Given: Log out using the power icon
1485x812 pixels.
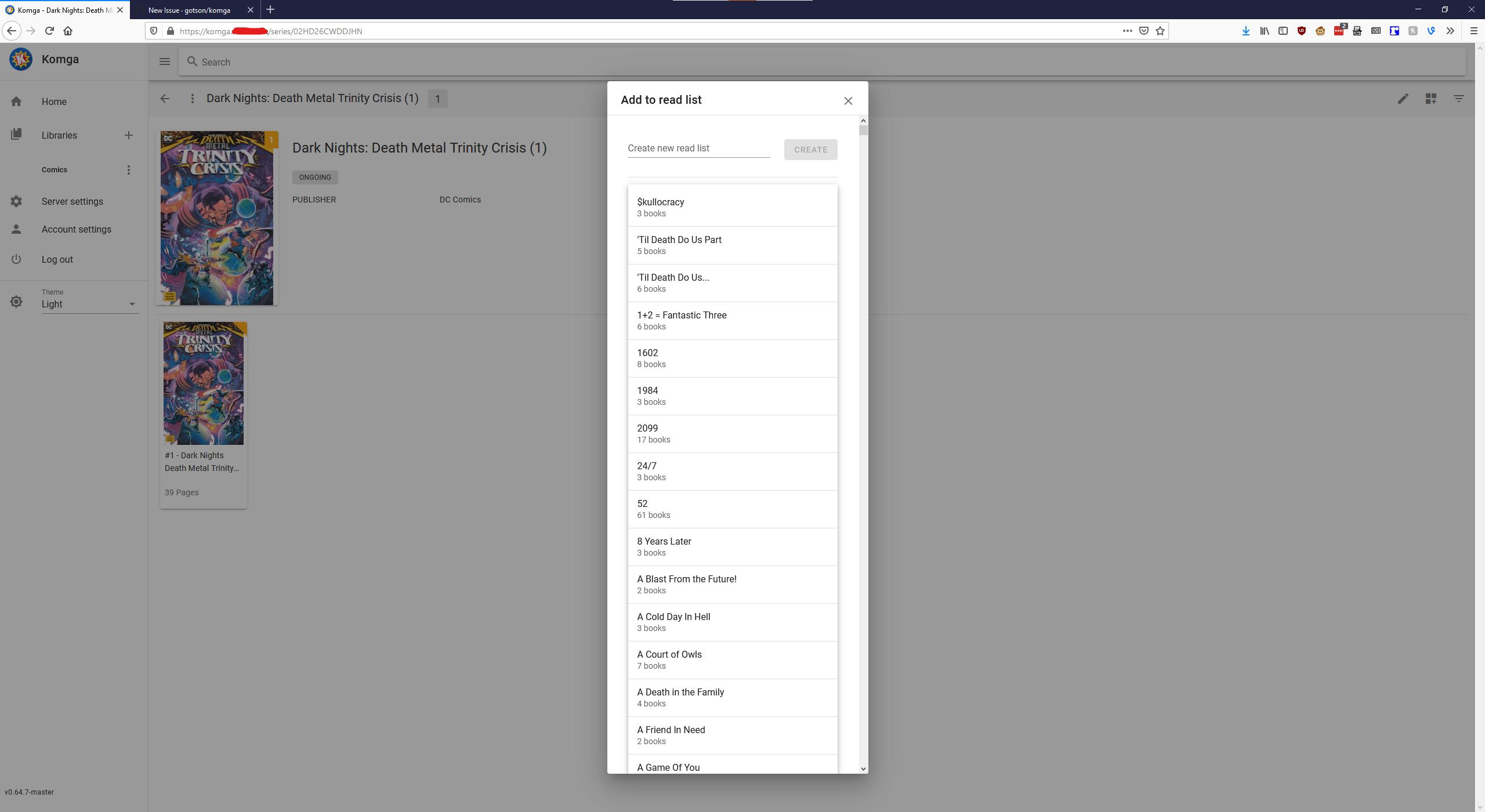Looking at the screenshot, I should 16,259.
